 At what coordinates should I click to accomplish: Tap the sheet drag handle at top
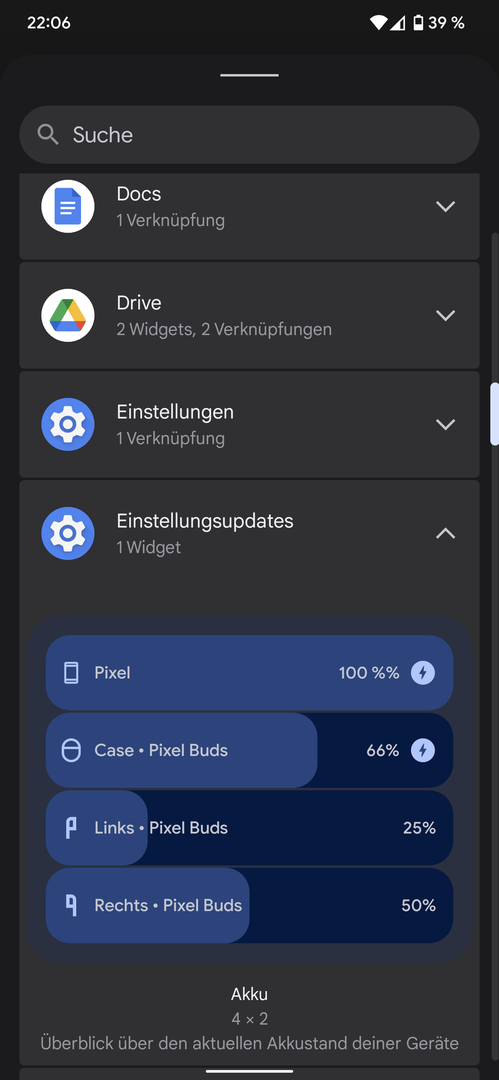pos(250,75)
